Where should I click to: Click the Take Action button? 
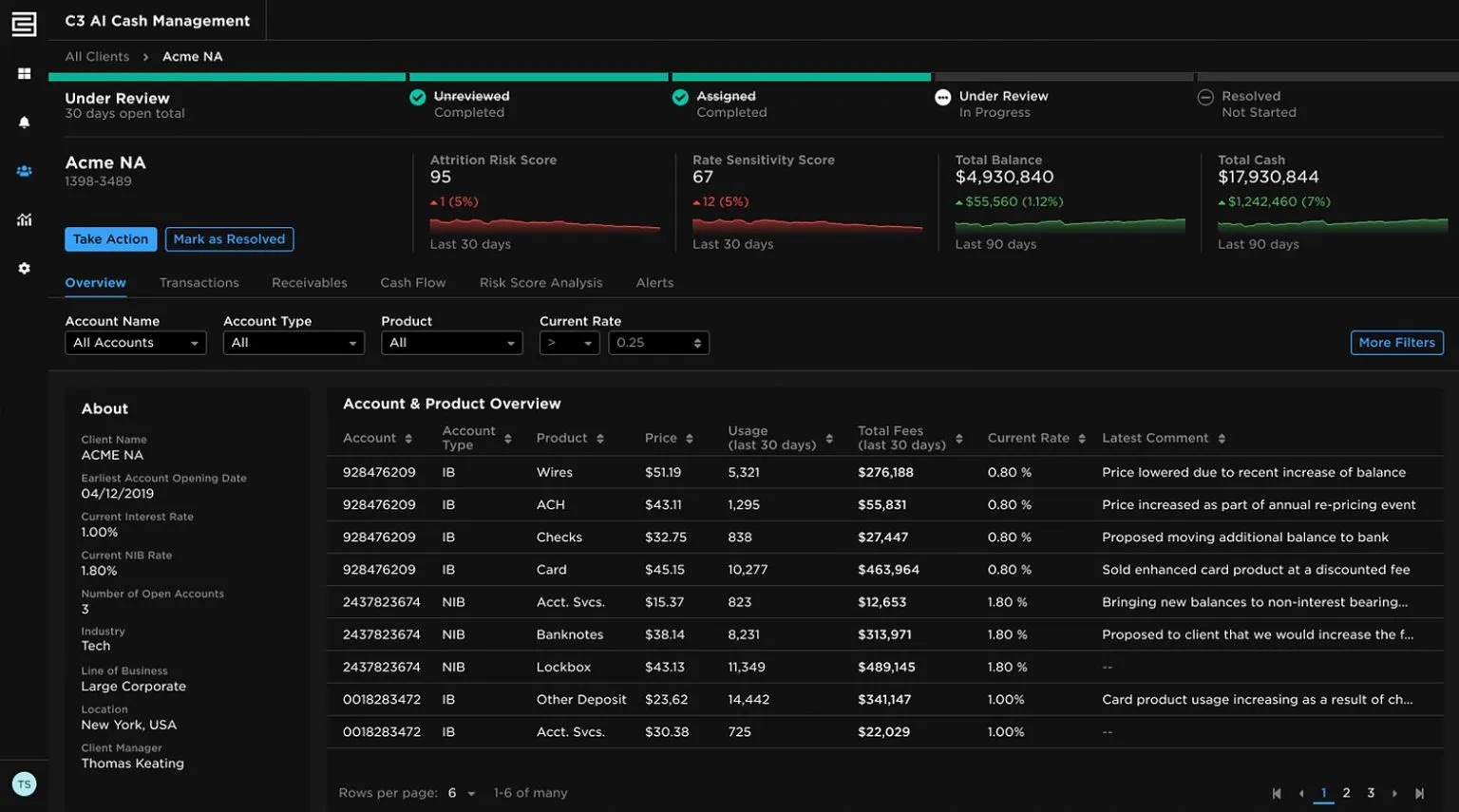(x=111, y=239)
